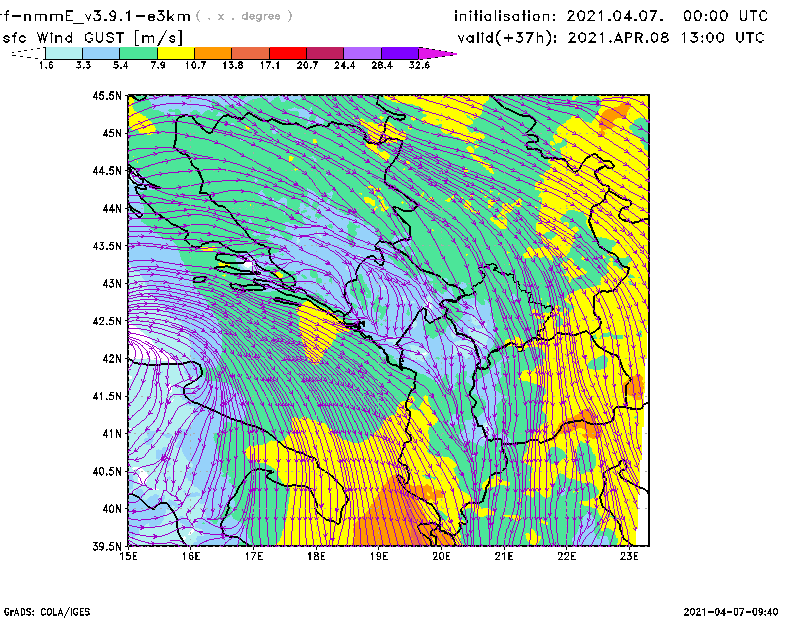Click the '17E' longitude label
The image size is (800, 618).
click(254, 556)
